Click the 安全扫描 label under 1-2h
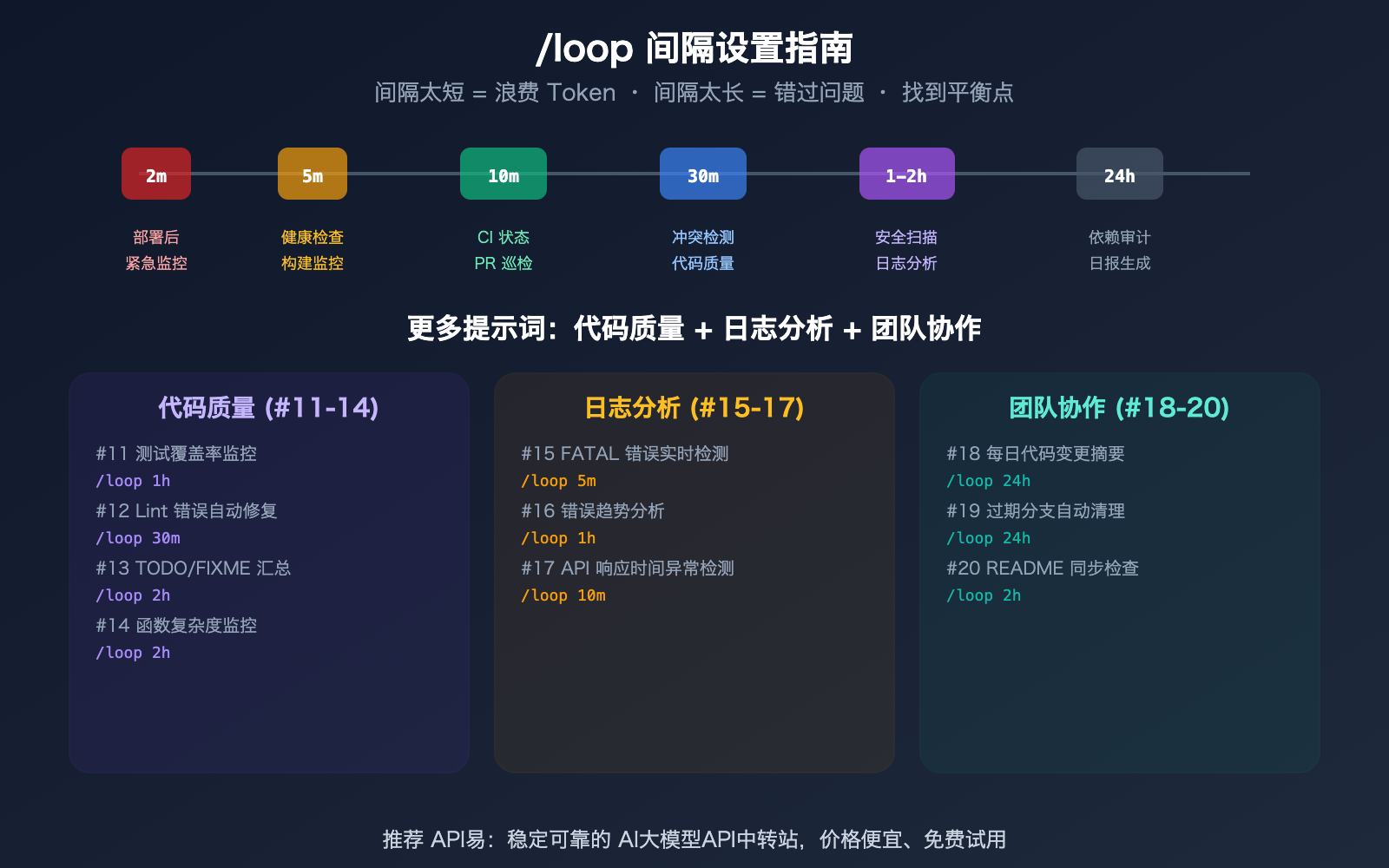 [x=906, y=237]
